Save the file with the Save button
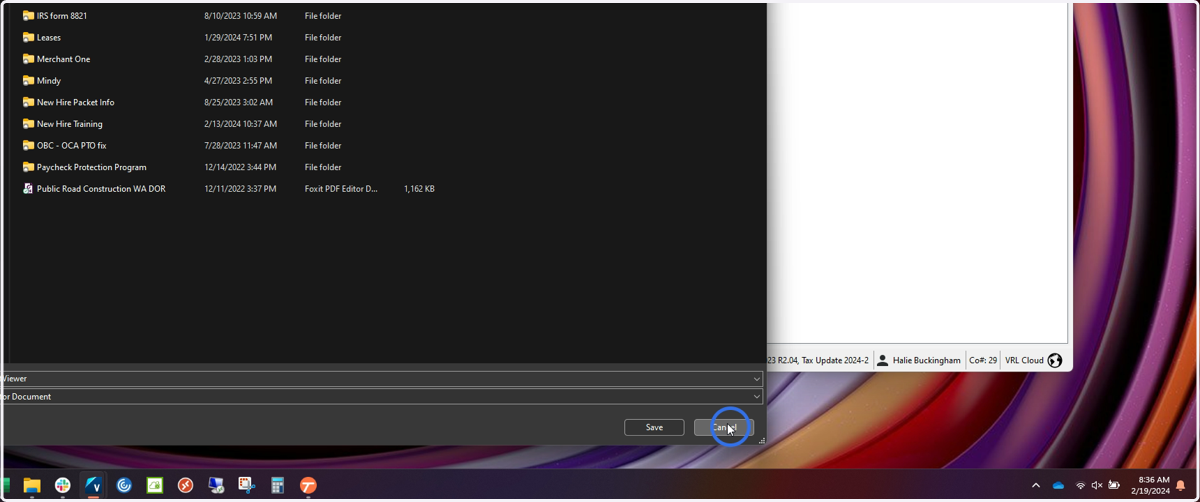Screen dimensions: 1200x502 coord(654,427)
